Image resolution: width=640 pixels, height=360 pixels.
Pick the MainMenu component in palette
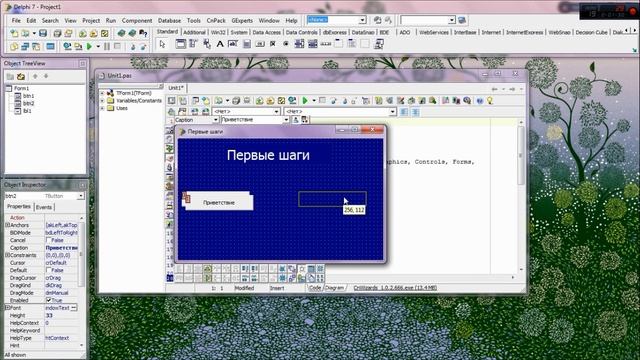pos(193,44)
